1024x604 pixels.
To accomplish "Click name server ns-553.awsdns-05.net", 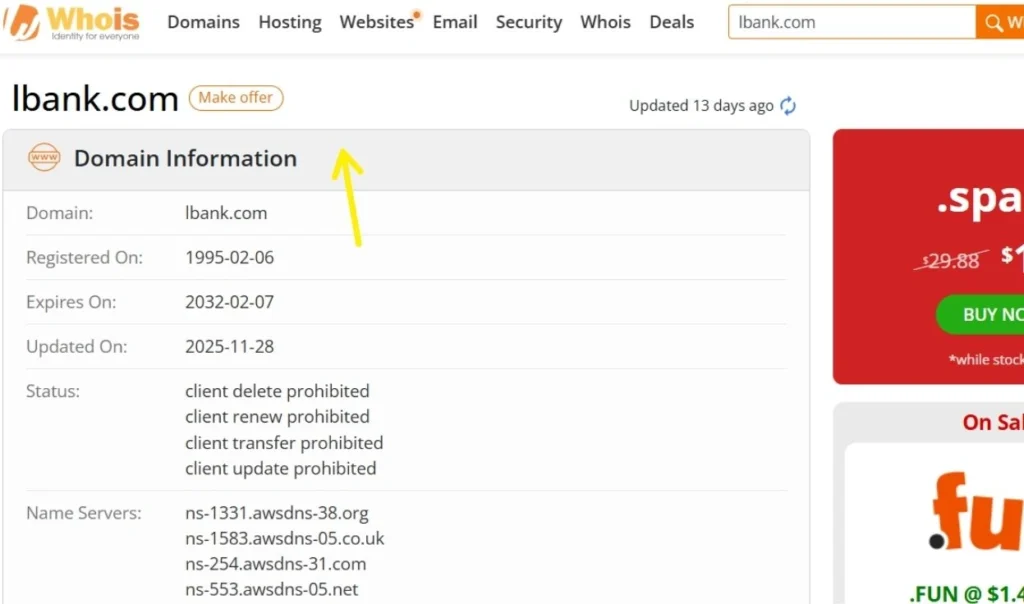I will coord(272,590).
